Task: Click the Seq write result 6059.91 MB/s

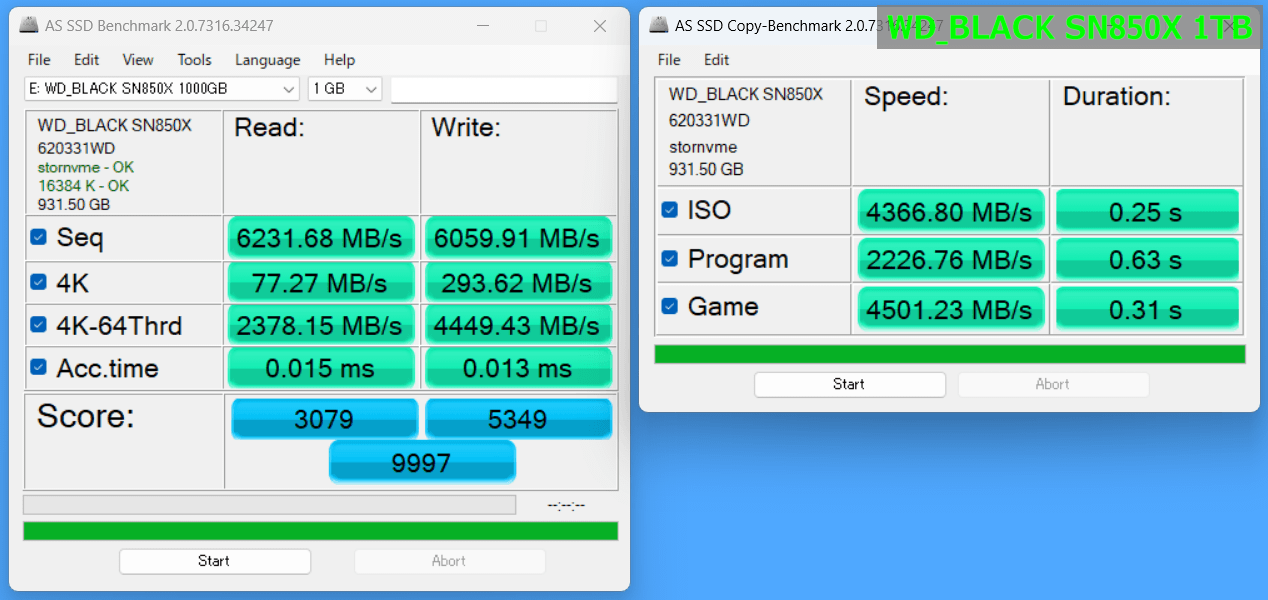Action: click(518, 238)
